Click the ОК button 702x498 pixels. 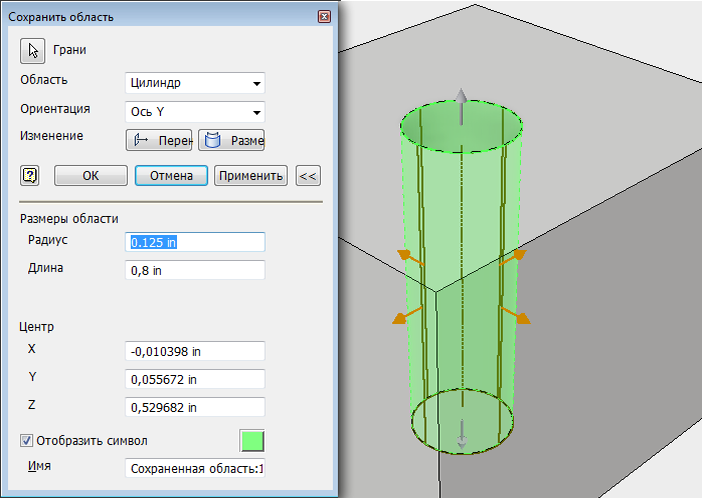(91, 176)
